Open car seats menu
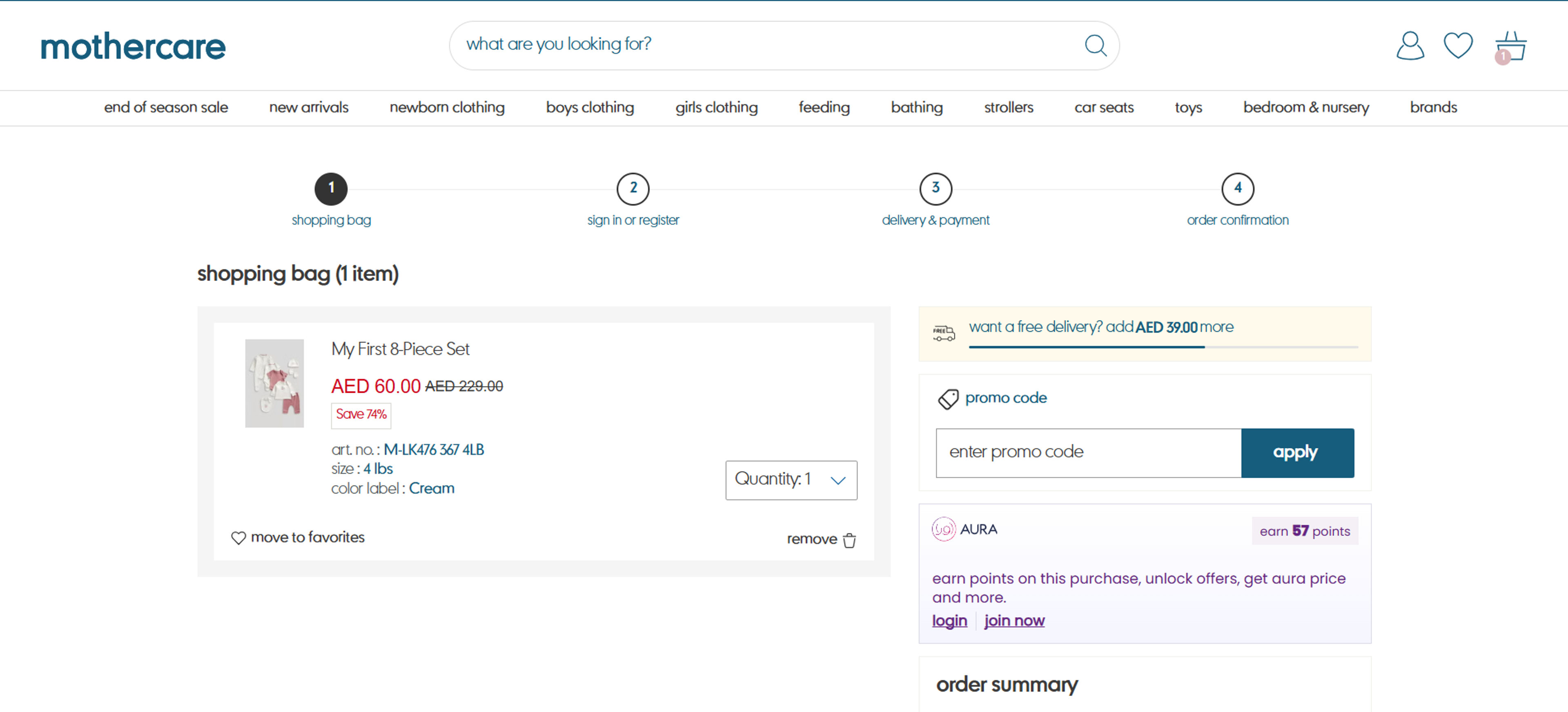Screen dimensions: 1568x712 [x=1104, y=107]
